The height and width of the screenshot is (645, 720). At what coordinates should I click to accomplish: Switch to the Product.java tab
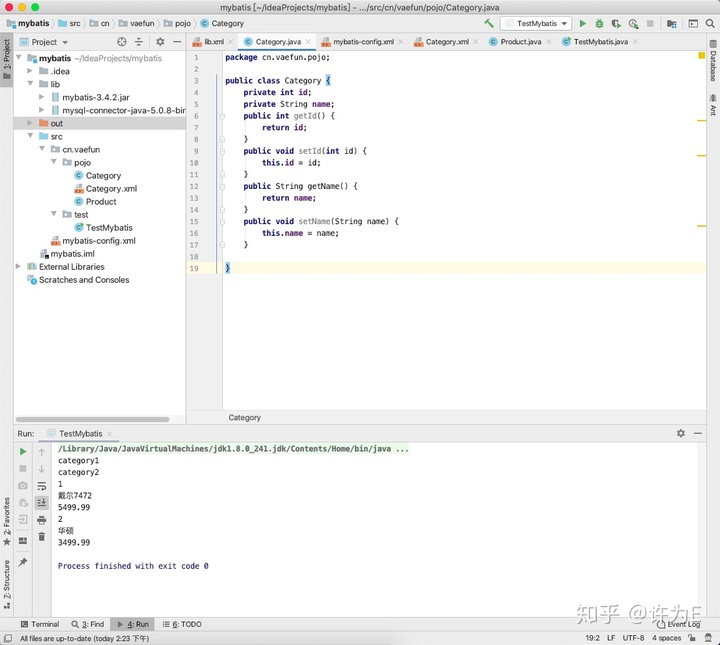point(520,42)
